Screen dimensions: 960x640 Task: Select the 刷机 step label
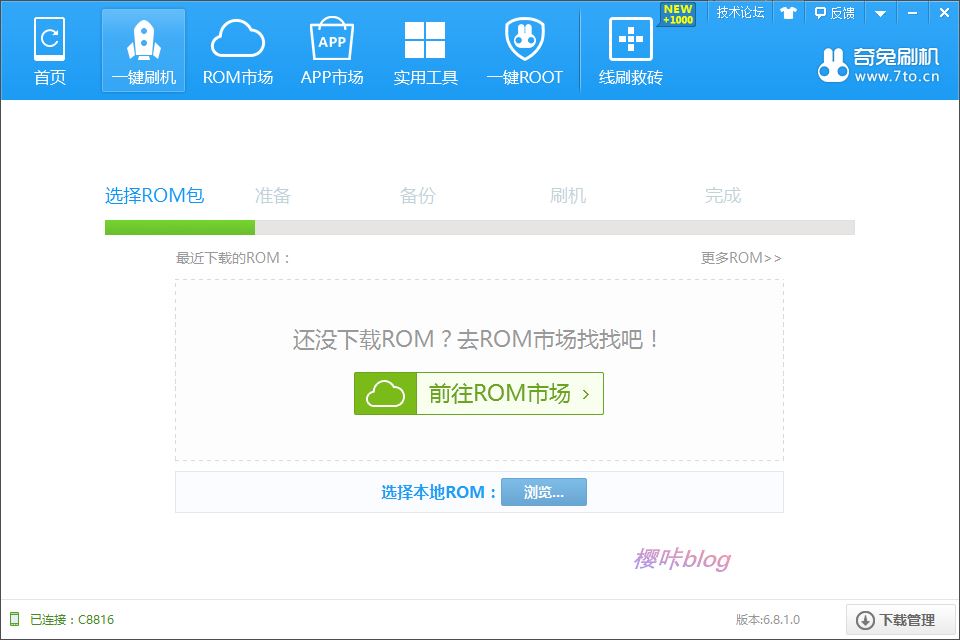tap(568, 195)
